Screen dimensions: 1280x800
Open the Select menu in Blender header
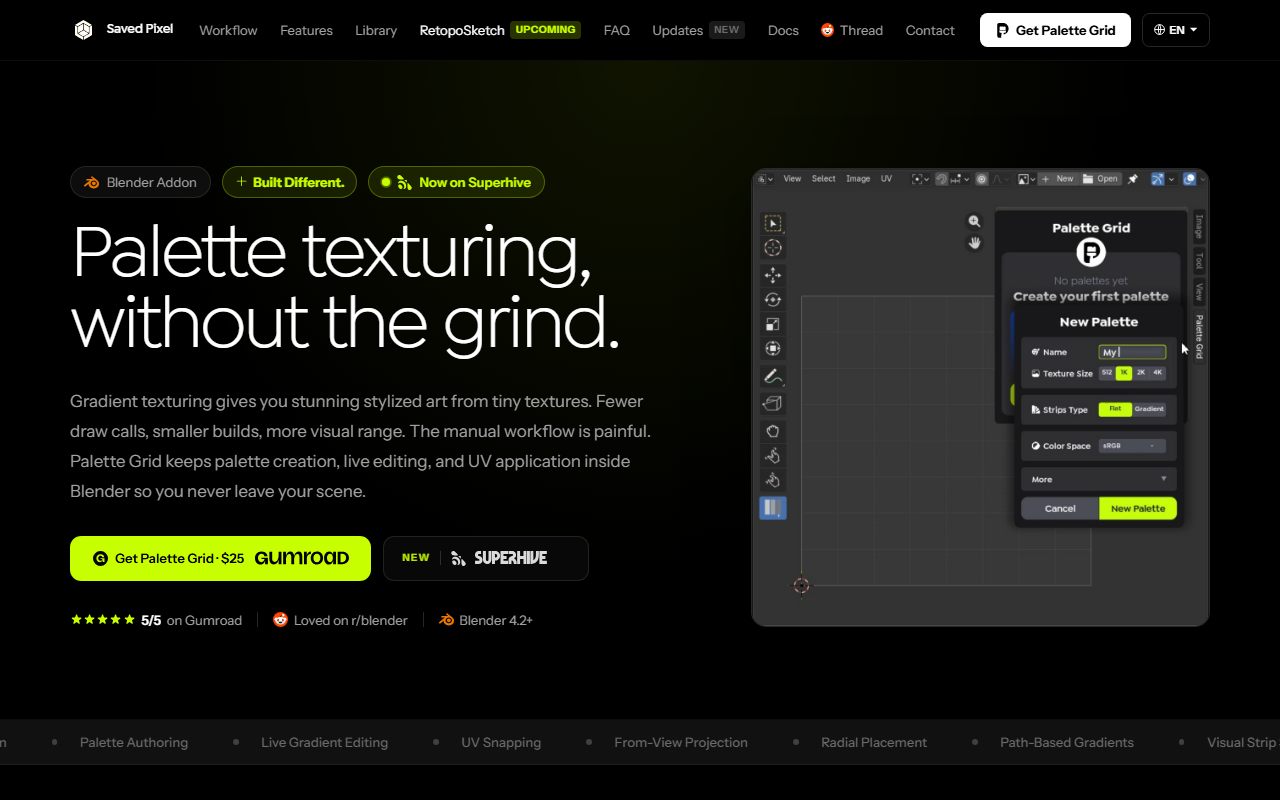click(823, 179)
